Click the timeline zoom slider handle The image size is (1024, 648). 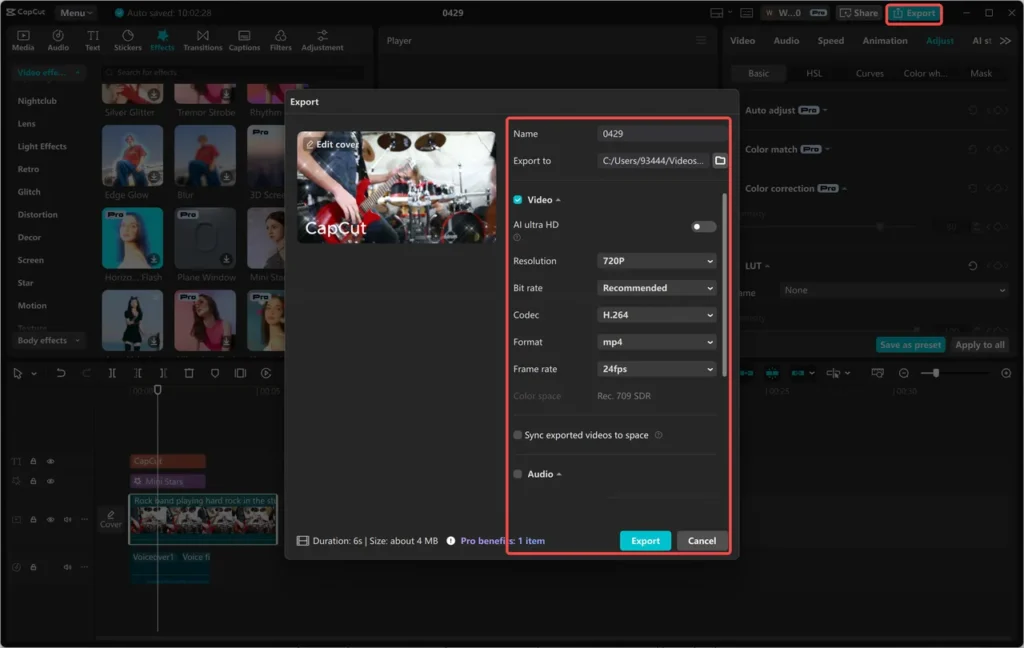[936, 373]
